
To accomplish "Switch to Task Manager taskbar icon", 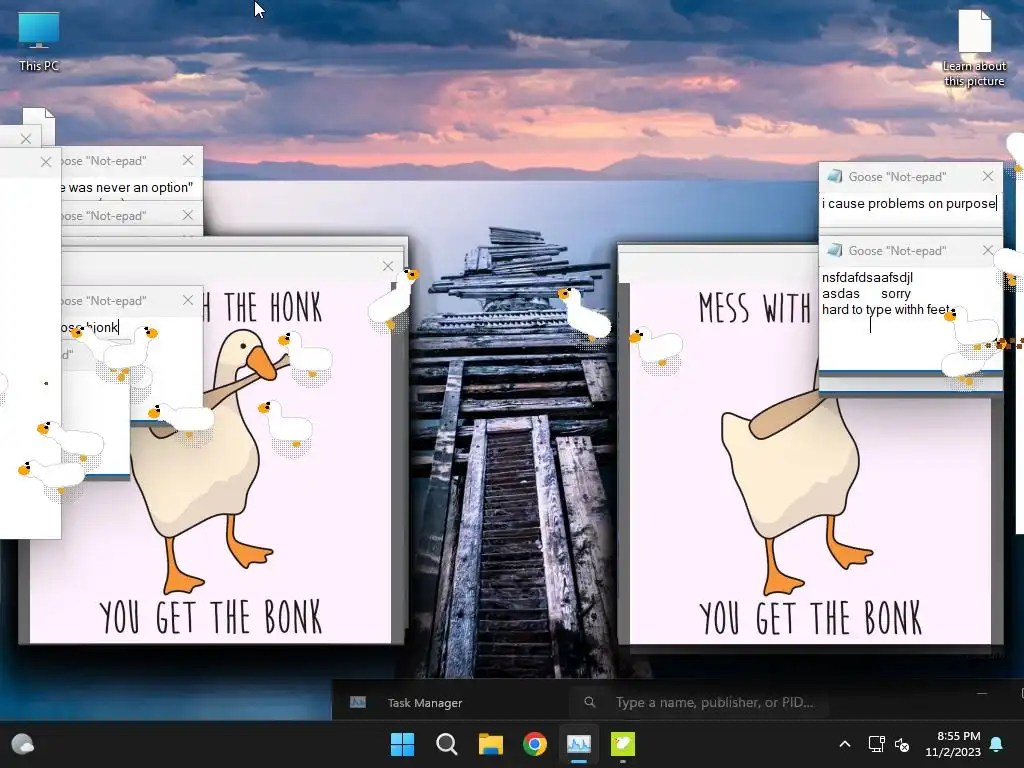I will point(579,744).
